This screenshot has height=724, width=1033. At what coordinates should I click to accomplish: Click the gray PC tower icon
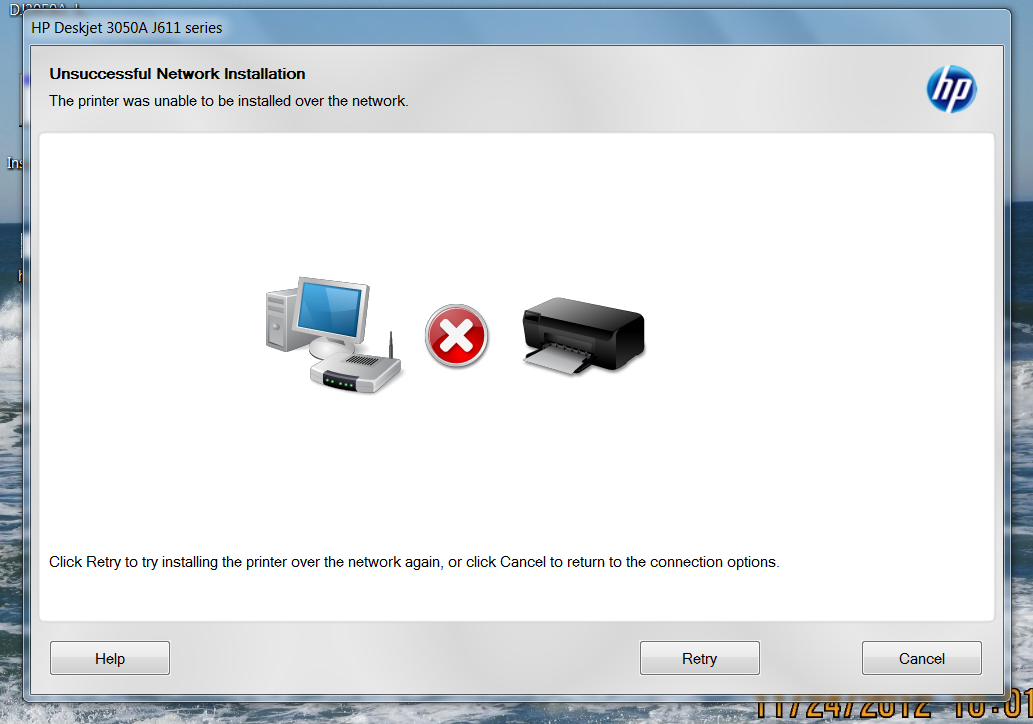pyautogui.click(x=279, y=321)
